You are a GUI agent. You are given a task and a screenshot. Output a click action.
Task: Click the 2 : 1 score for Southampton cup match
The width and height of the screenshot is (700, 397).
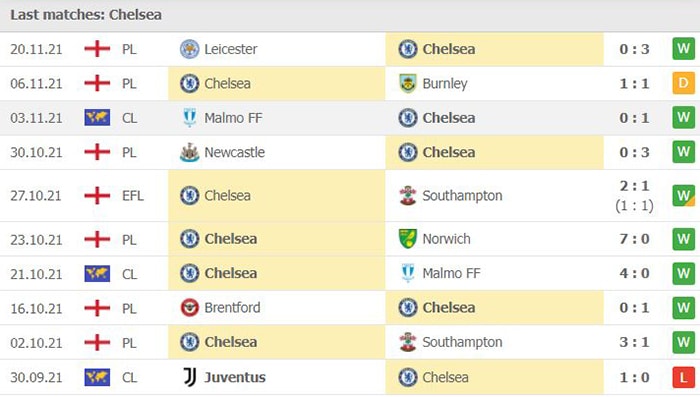click(634, 186)
